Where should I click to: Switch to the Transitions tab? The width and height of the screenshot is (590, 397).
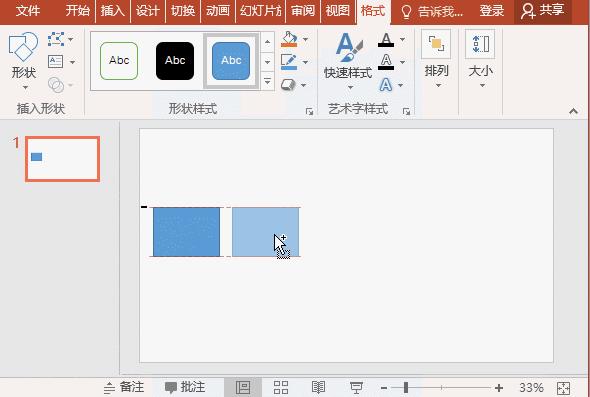182,11
